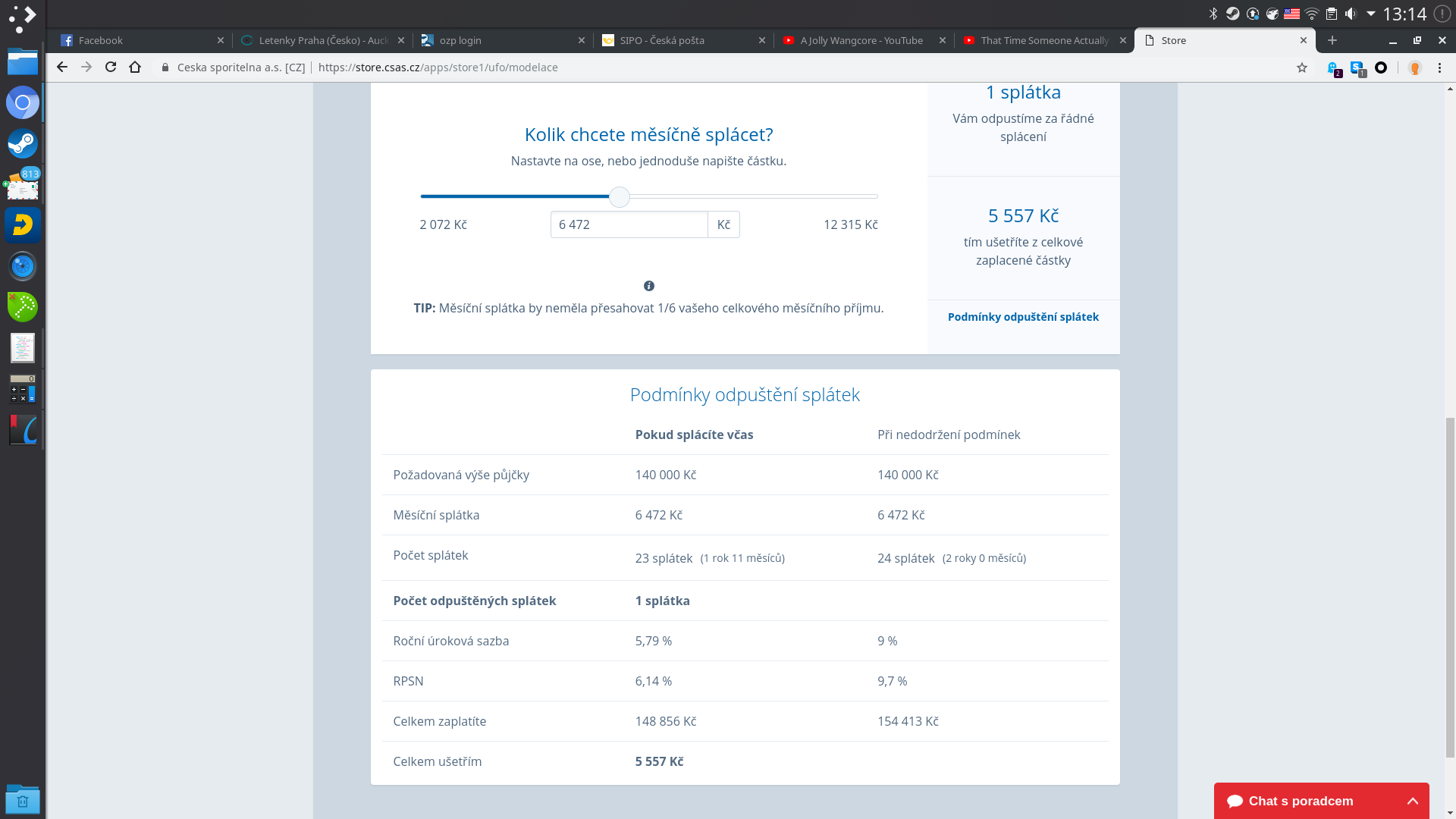
Task: Click the 5,79 % interest rate value
Action: pos(654,641)
